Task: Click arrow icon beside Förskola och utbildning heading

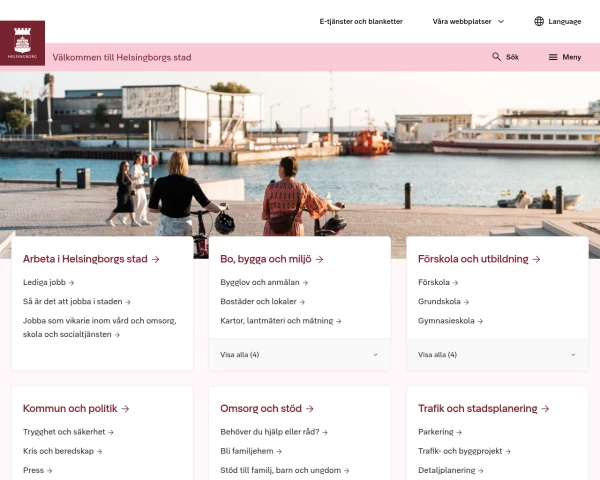Action: pyautogui.click(x=536, y=260)
